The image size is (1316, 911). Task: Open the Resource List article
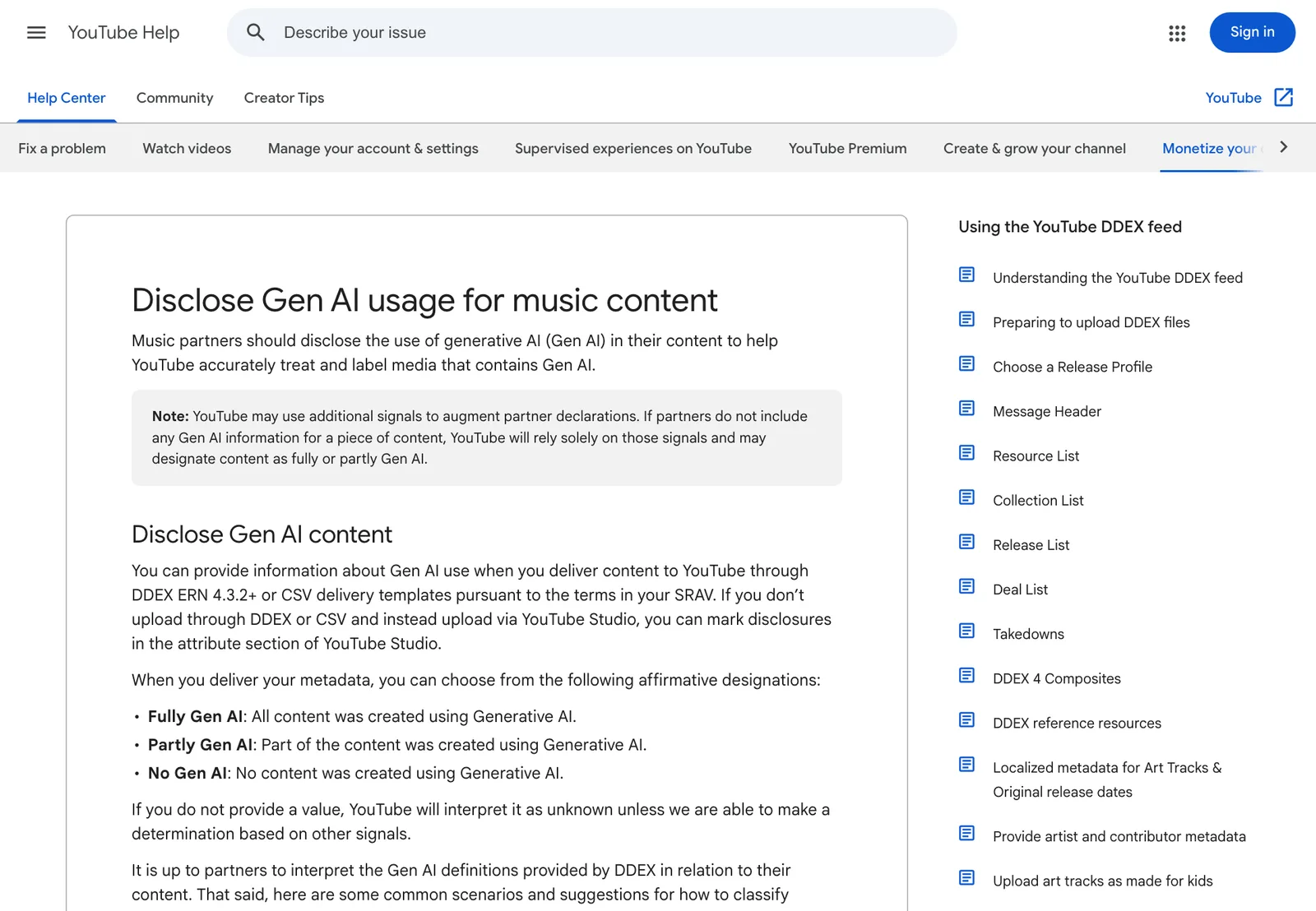[1036, 455]
